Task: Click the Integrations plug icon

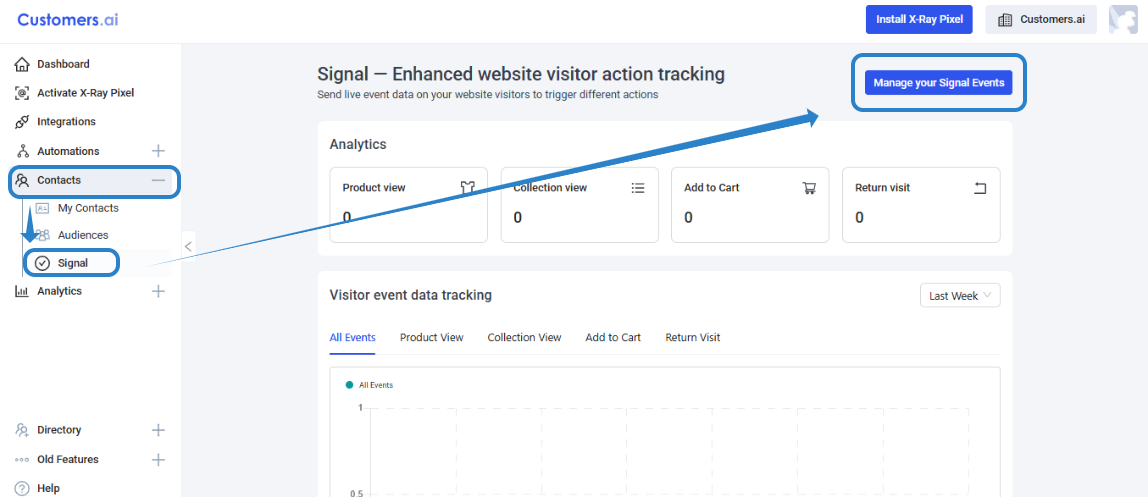Action: 22,122
